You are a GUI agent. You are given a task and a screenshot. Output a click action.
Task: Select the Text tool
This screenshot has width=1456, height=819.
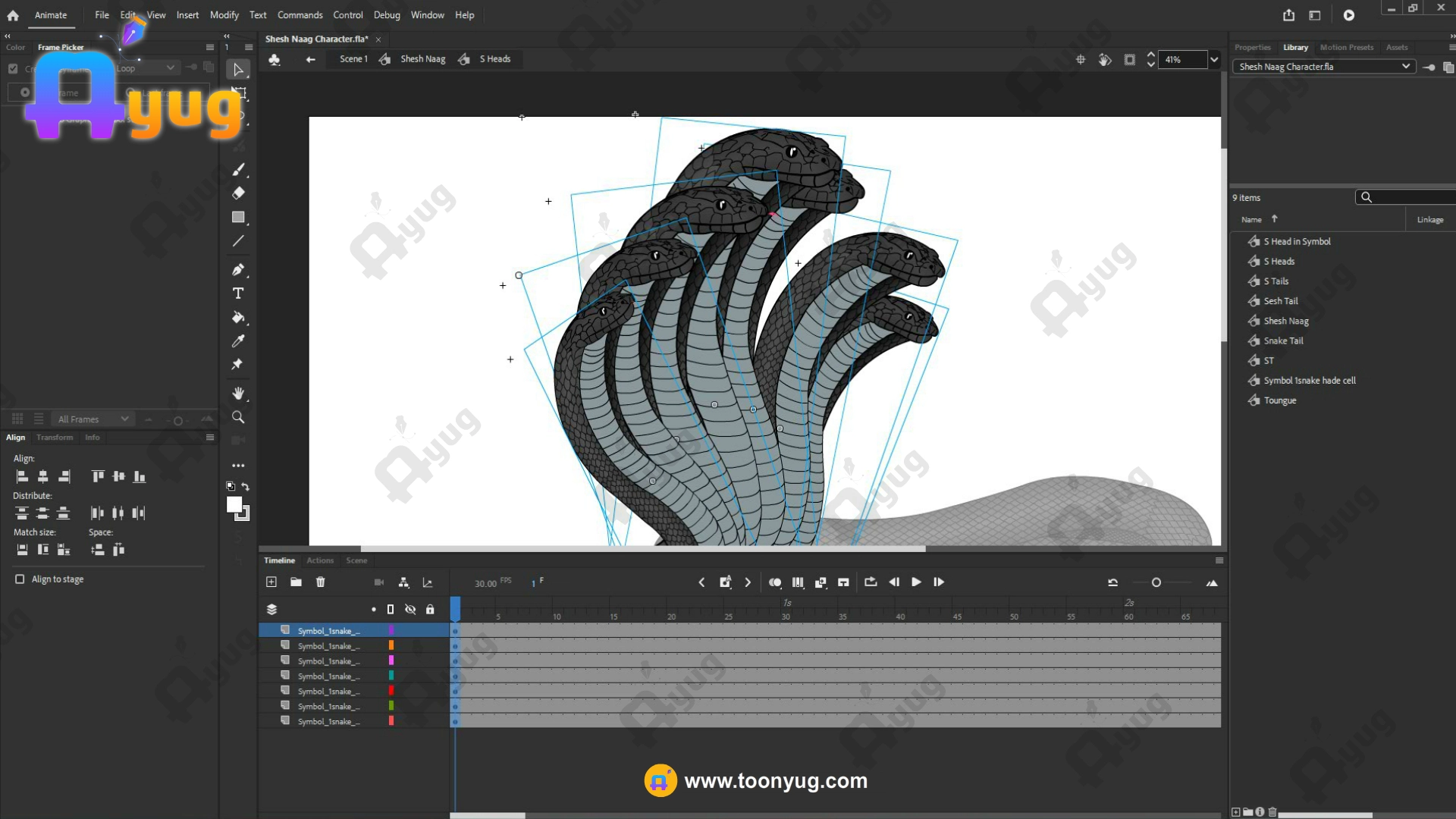click(238, 293)
